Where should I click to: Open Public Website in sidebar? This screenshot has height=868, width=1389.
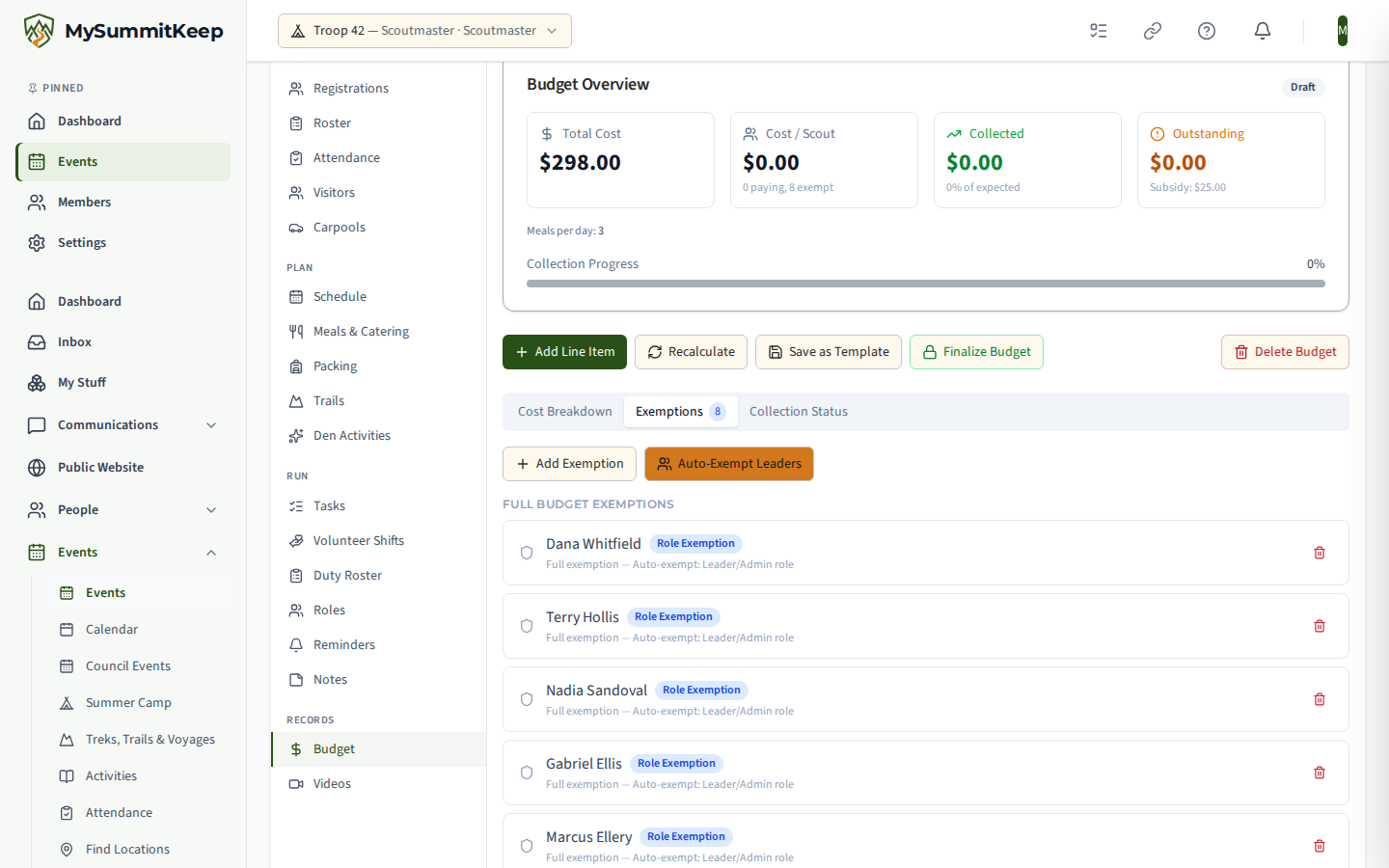[x=123, y=468]
